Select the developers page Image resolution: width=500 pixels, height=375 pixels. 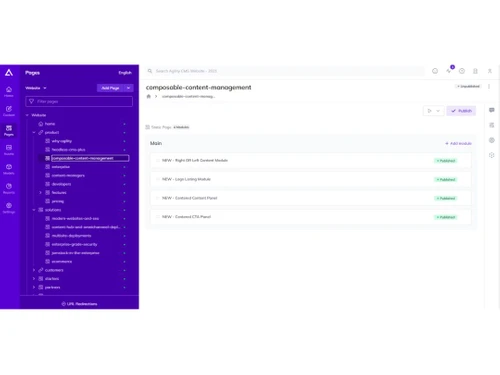click(x=61, y=184)
